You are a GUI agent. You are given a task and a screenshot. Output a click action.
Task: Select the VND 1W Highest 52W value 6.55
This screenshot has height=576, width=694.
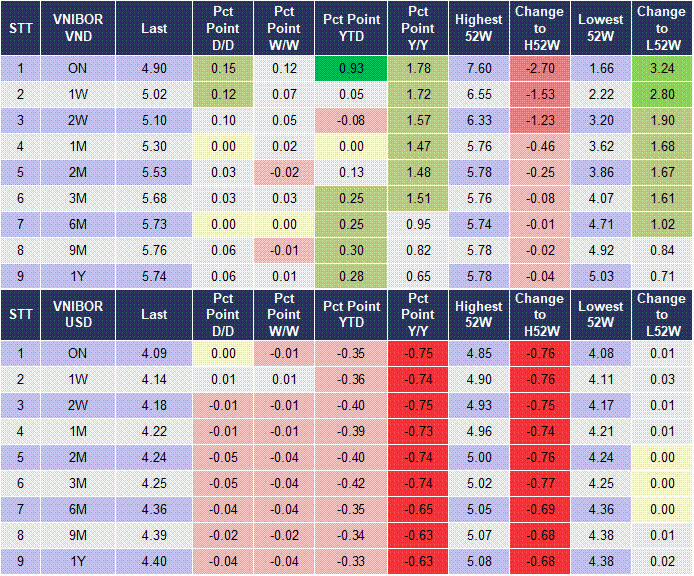coord(478,94)
